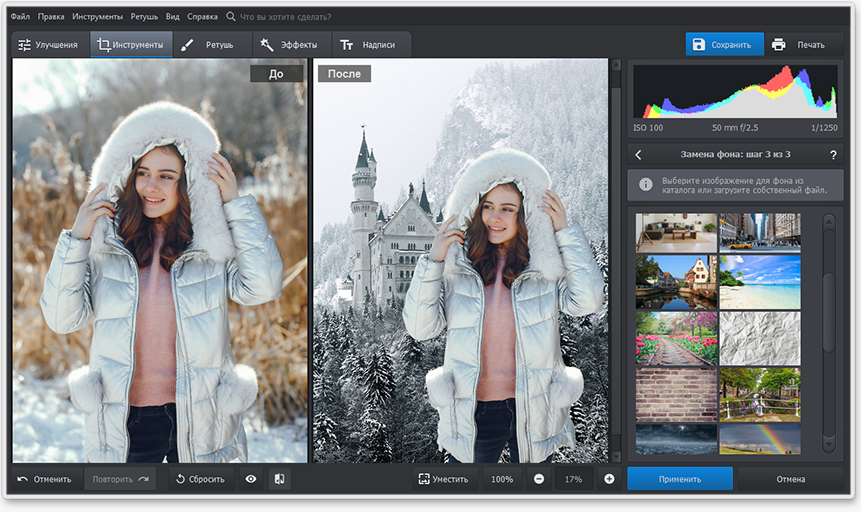The height and width of the screenshot is (512, 861).
Task: Toggle the before/after split view icon
Action: [279, 479]
